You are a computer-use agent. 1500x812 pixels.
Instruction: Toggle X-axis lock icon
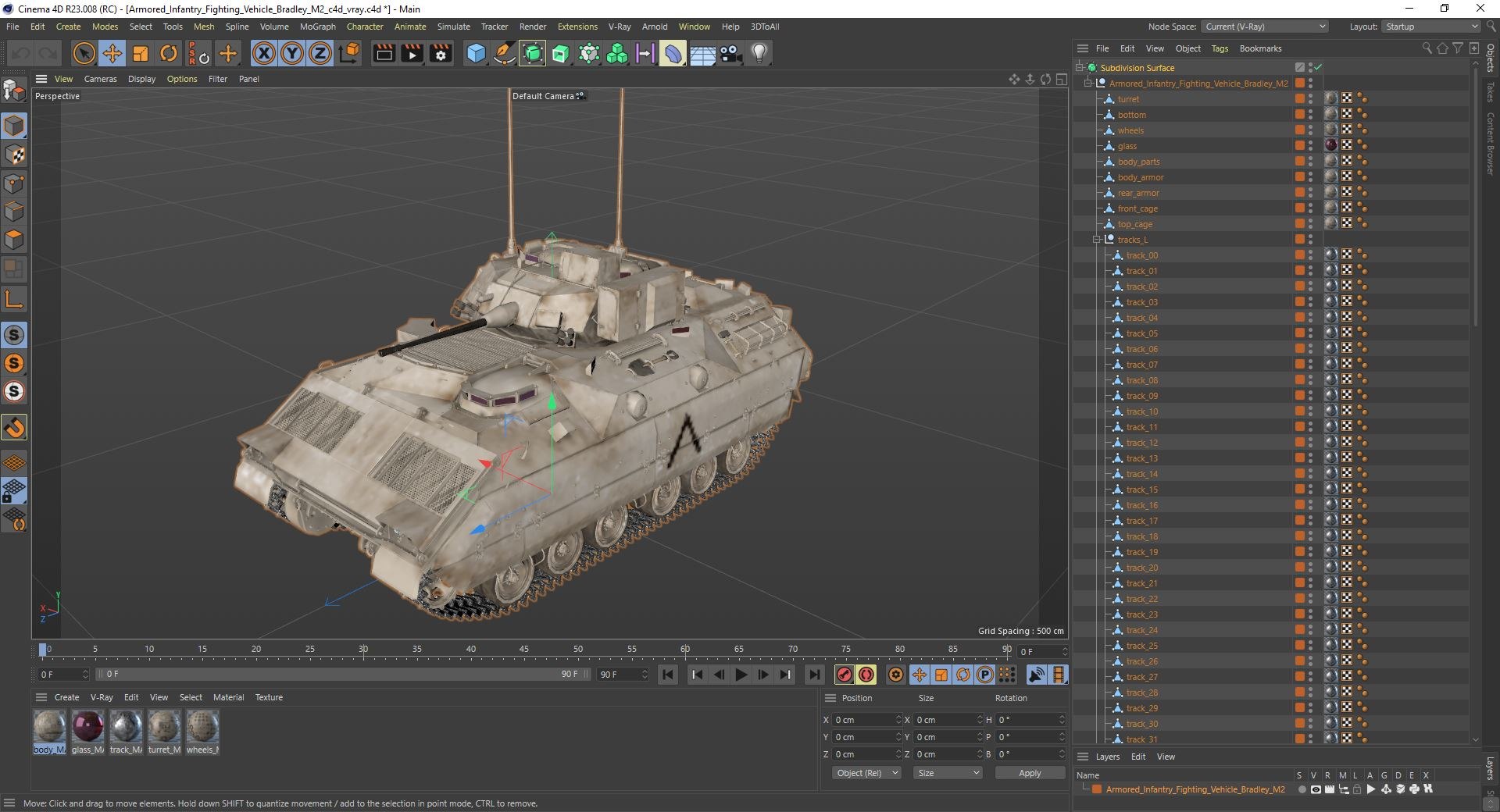(x=264, y=53)
